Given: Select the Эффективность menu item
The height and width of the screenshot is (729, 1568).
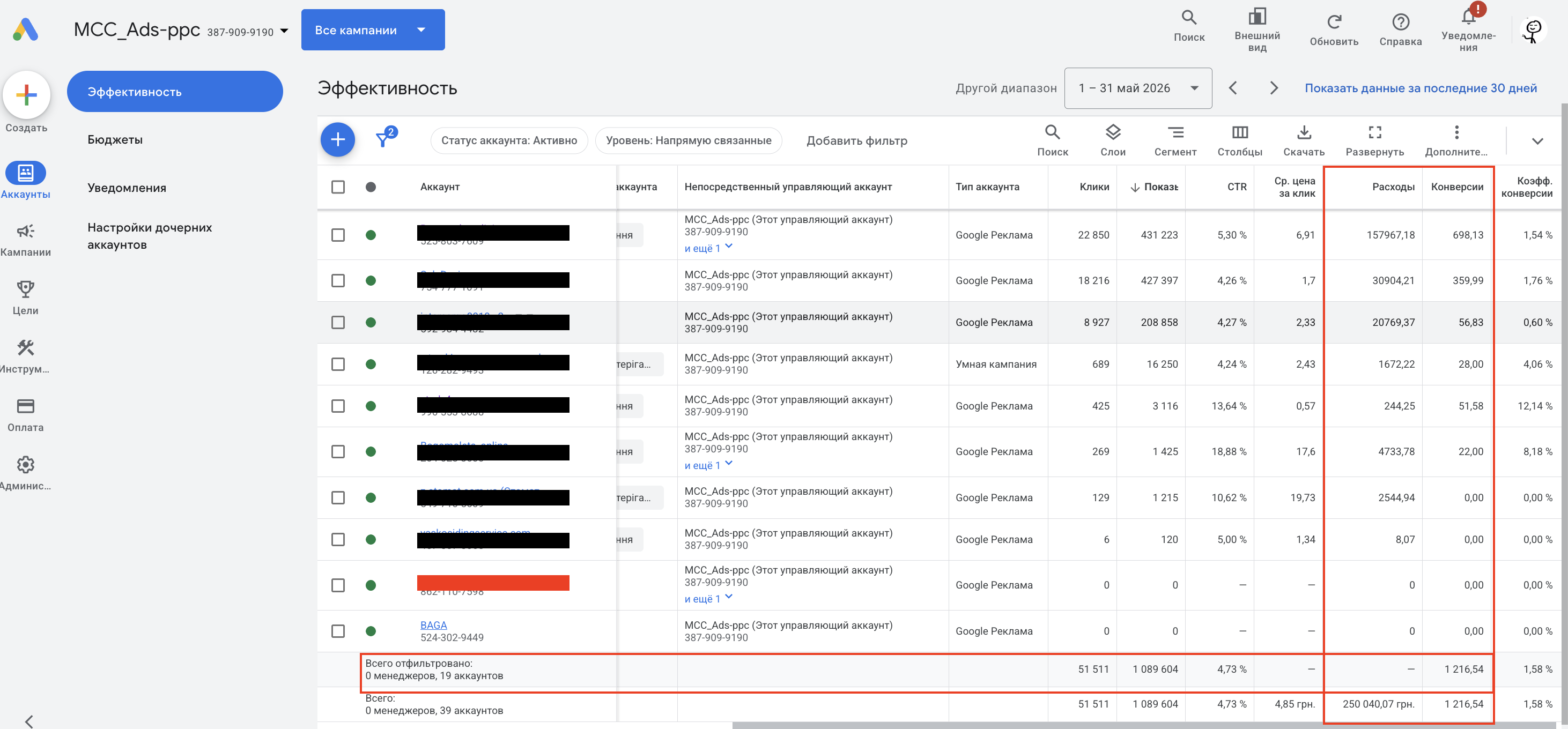Looking at the screenshot, I should [175, 92].
